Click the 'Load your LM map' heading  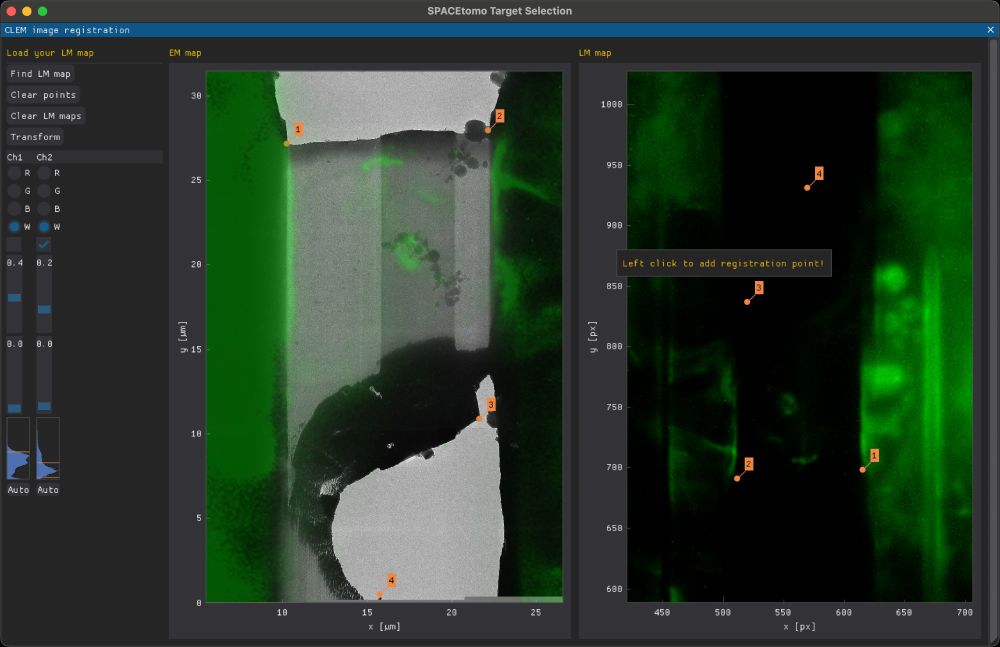50,53
